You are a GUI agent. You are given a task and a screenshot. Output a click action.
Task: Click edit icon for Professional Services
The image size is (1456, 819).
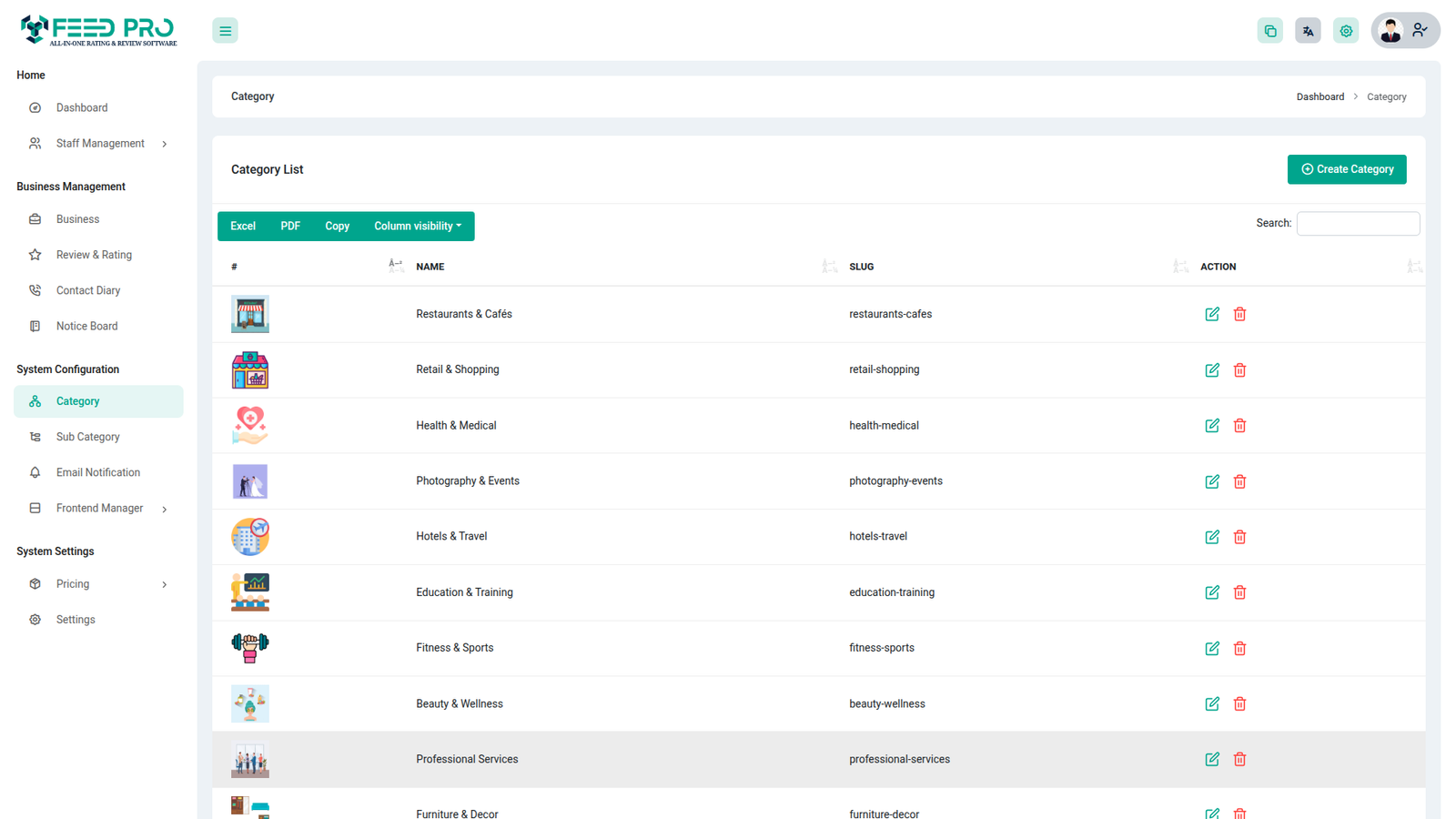click(1211, 759)
